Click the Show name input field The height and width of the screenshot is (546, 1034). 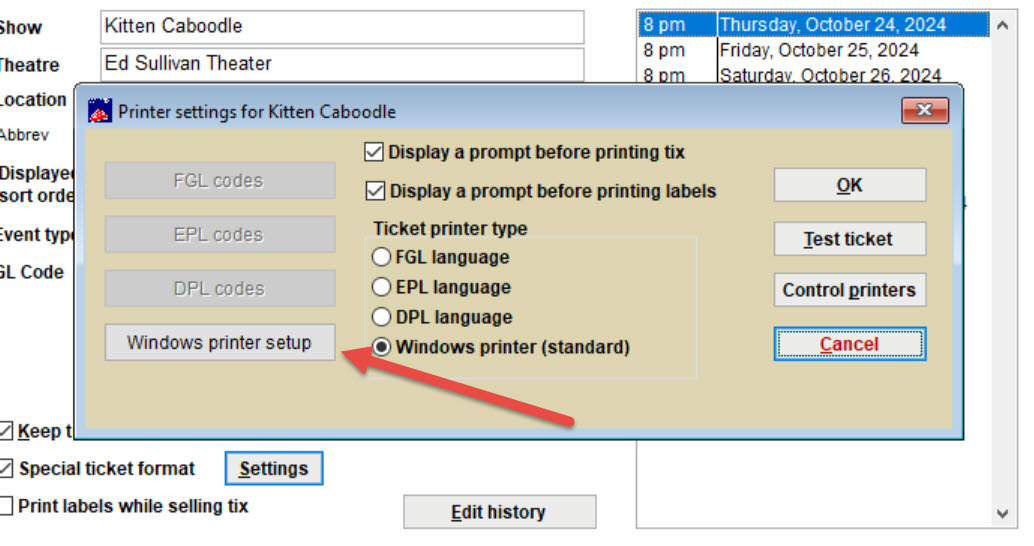click(342, 26)
